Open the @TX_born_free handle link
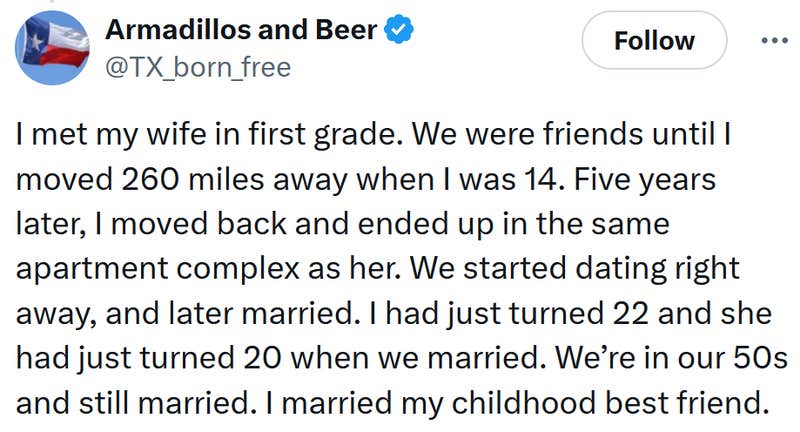This screenshot has width=800, height=432. coord(198,67)
